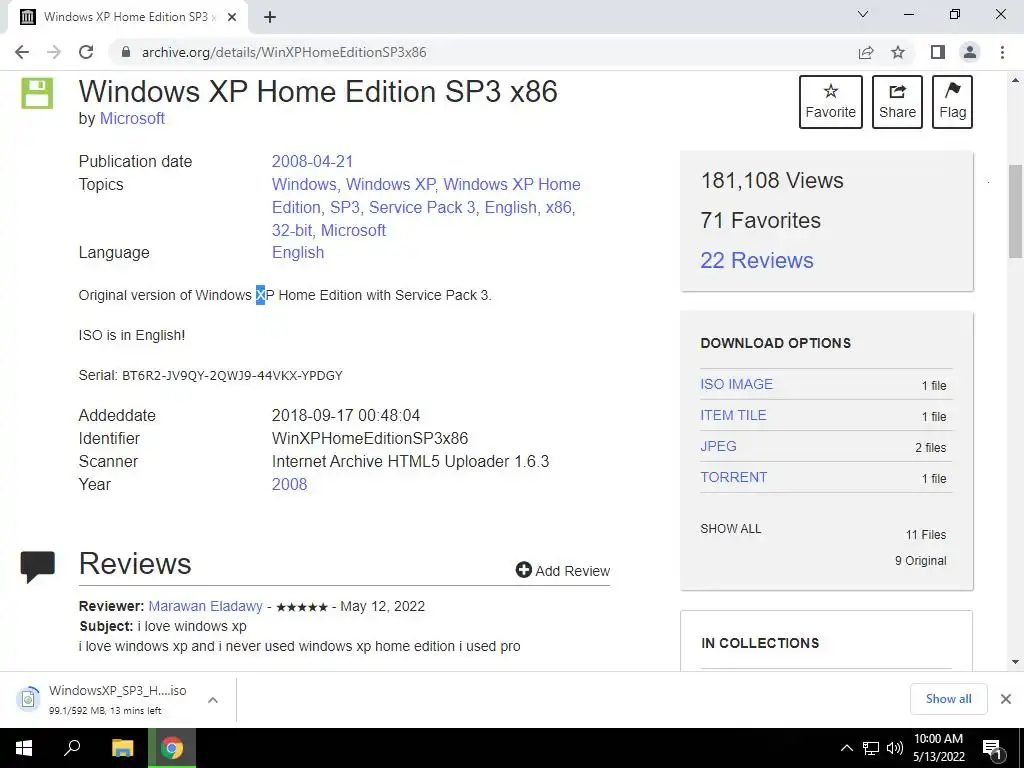Viewport: 1024px width, 768px height.
Task: Click the lock icon in address bar
Action: (126, 52)
